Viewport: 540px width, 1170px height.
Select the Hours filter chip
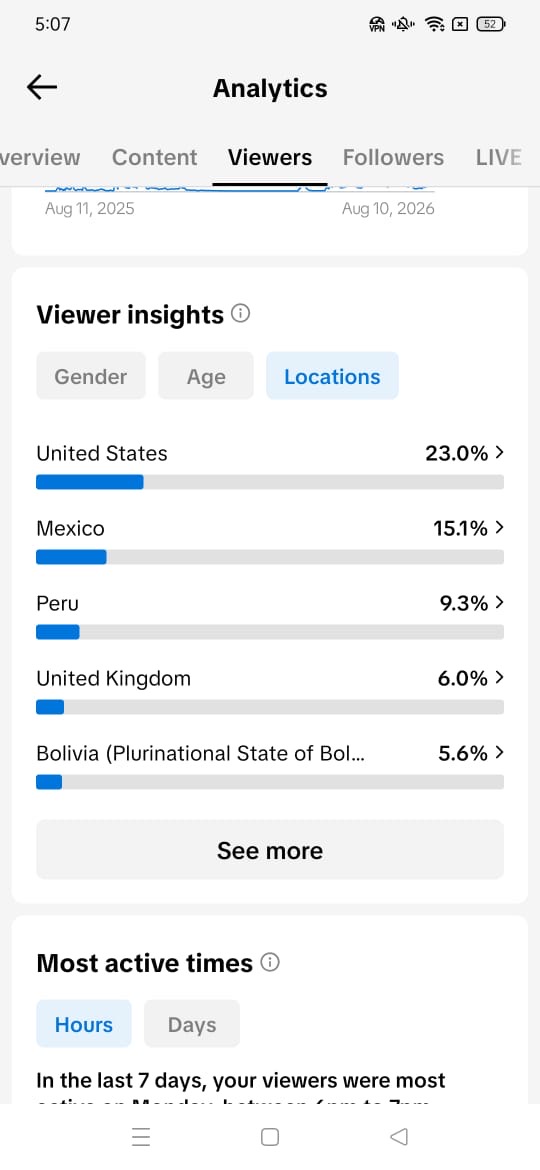(x=84, y=1024)
